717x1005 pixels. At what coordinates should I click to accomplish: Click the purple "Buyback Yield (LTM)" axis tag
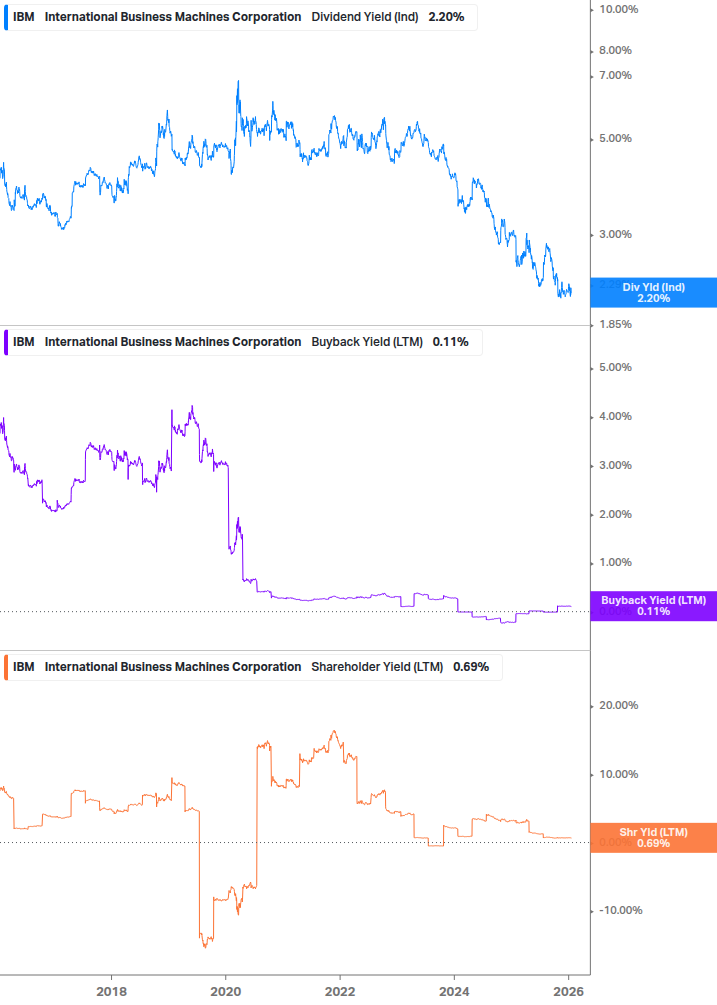(x=653, y=606)
